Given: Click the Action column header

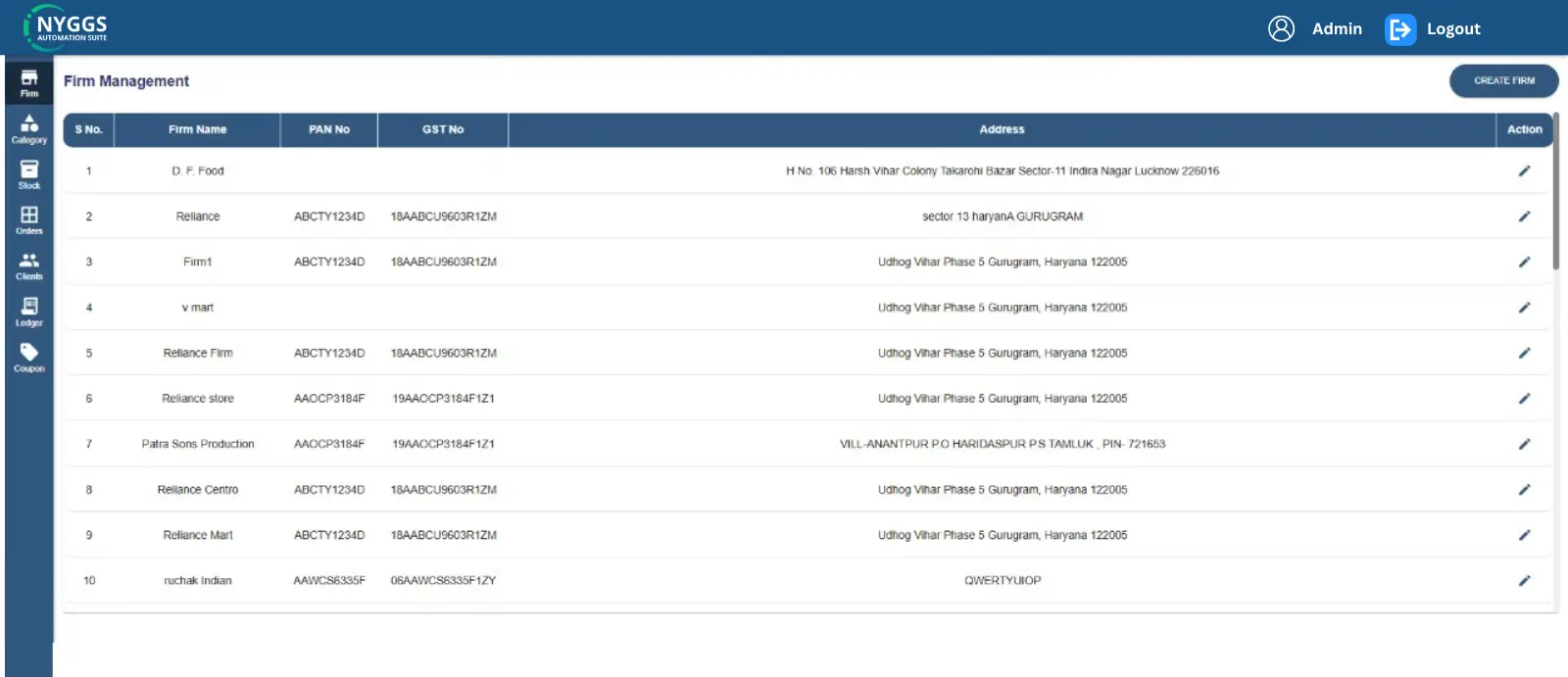Looking at the screenshot, I should click(x=1524, y=129).
